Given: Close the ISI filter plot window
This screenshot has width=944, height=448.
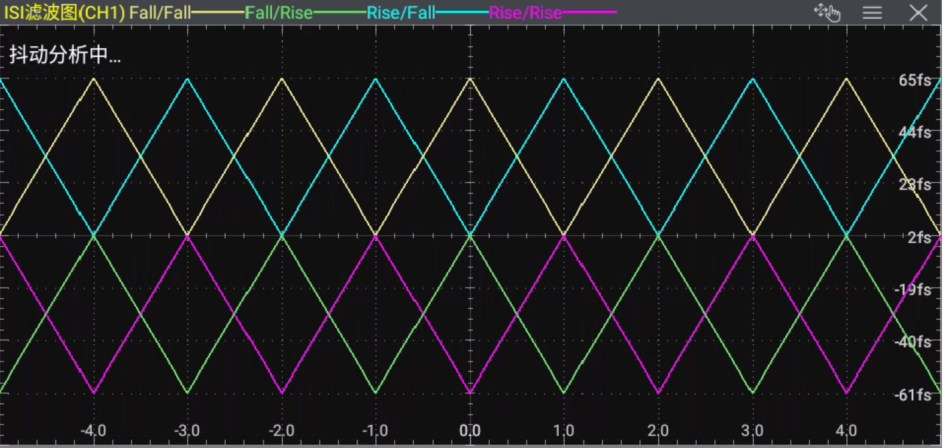Looking at the screenshot, I should (918, 12).
